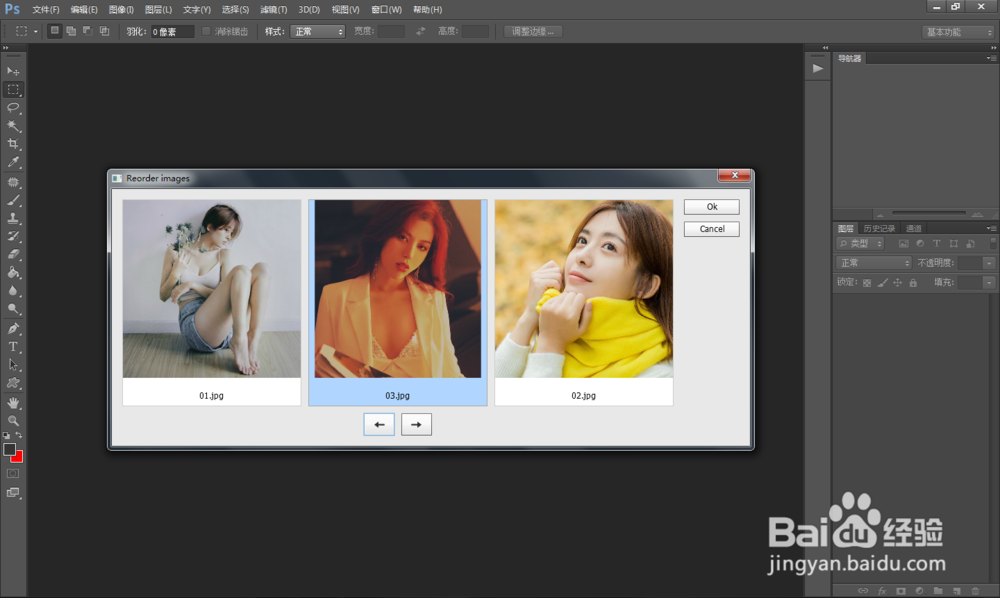Click the navigator zoom slider
1000x598 pixels.
(x=929, y=213)
